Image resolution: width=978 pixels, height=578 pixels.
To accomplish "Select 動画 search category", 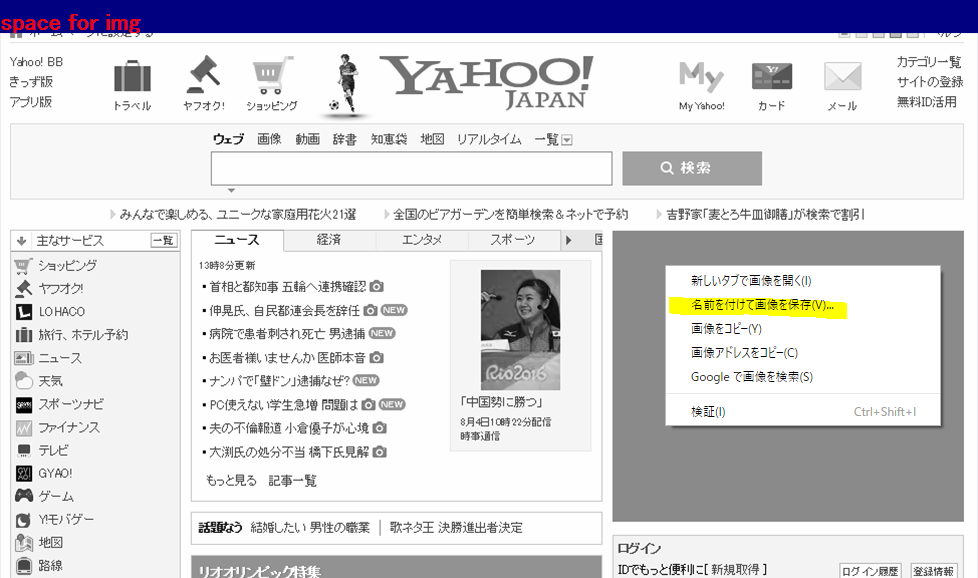I will tap(307, 139).
